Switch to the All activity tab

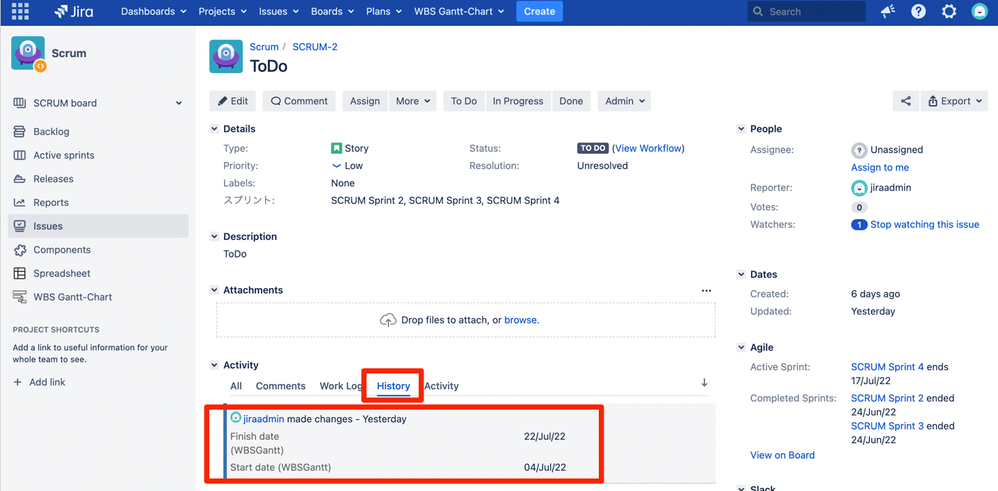point(236,386)
